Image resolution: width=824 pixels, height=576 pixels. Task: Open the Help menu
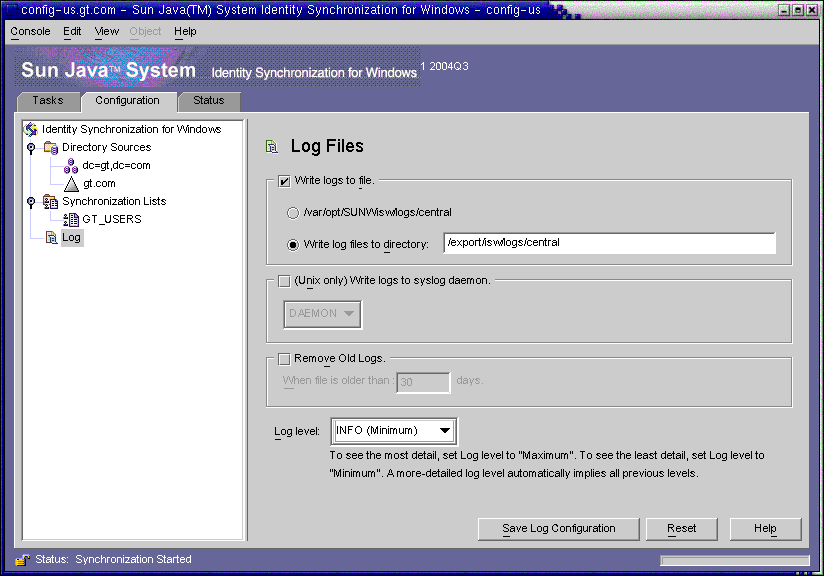tap(186, 32)
